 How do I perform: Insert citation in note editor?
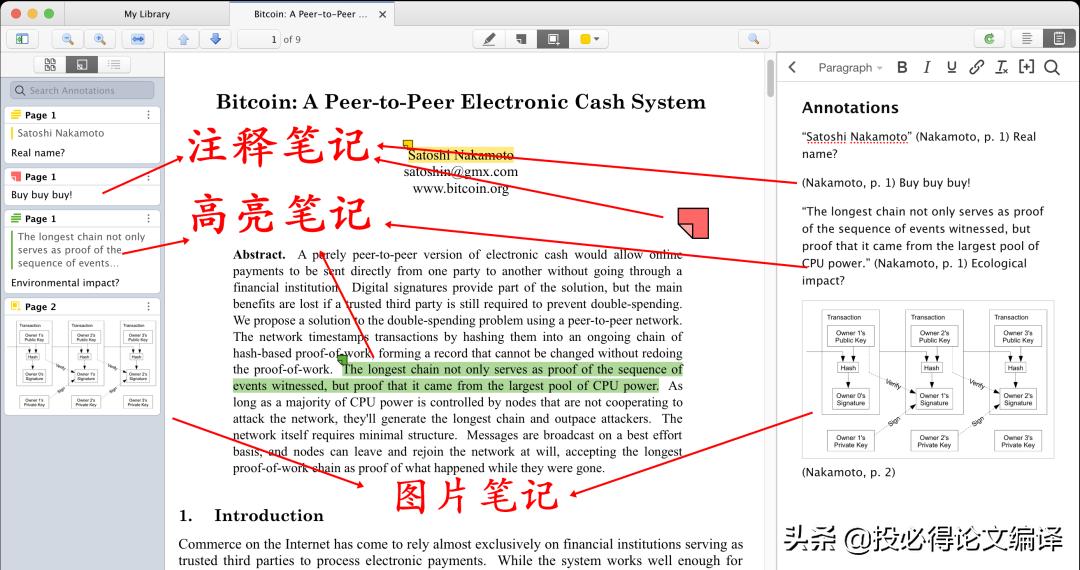[x=1026, y=67]
